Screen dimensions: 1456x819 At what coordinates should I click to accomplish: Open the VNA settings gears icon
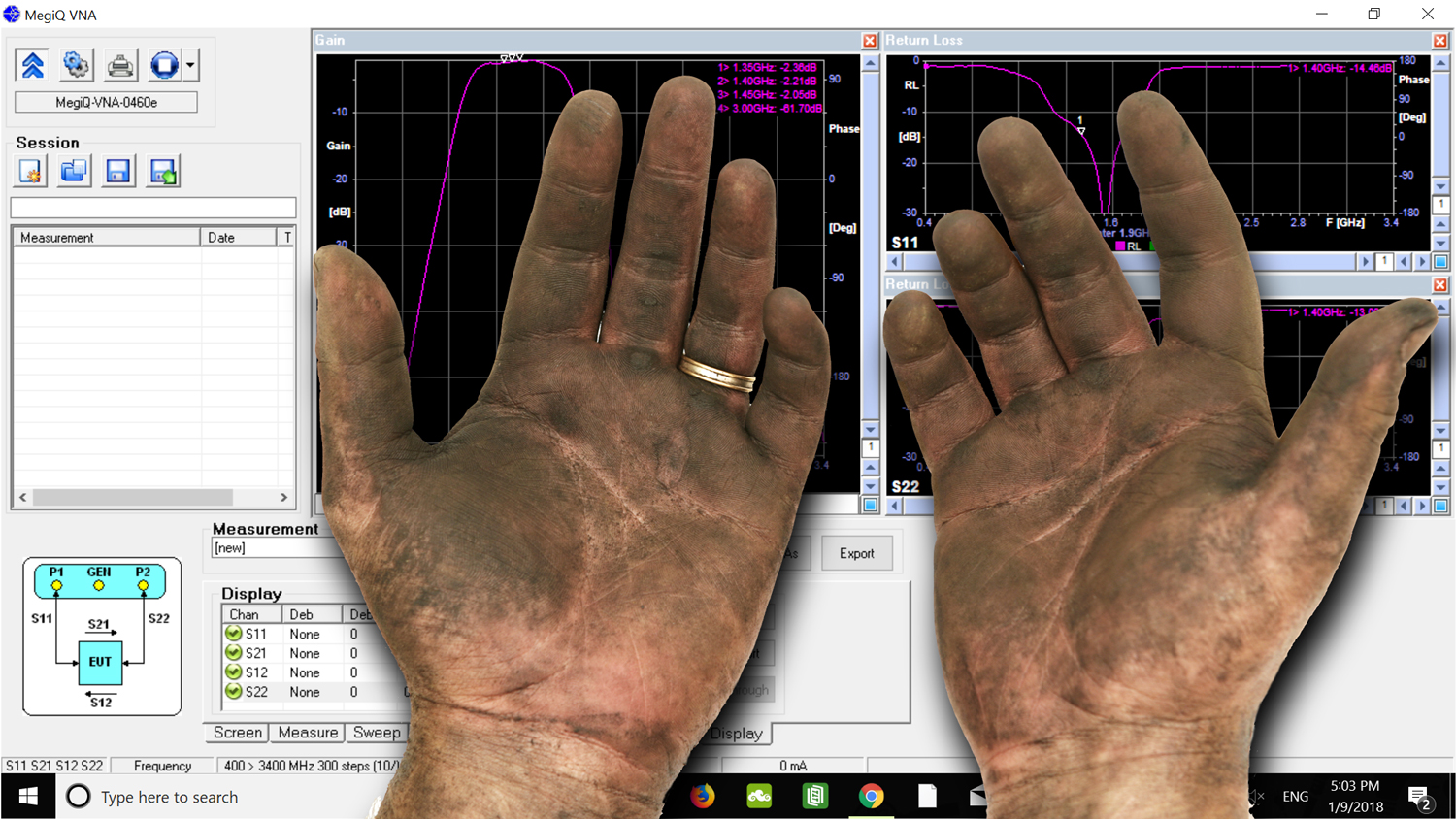click(76, 65)
